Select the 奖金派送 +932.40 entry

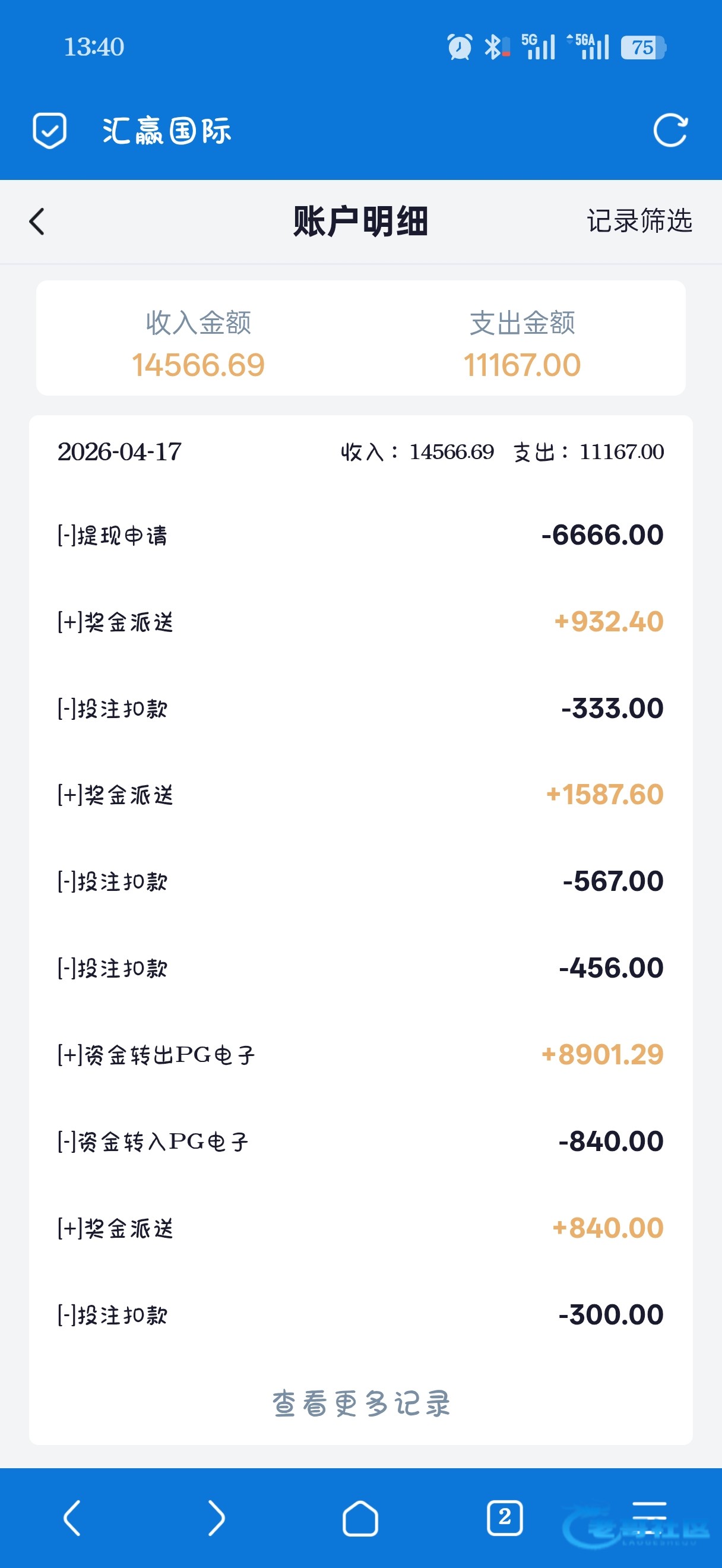(360, 622)
